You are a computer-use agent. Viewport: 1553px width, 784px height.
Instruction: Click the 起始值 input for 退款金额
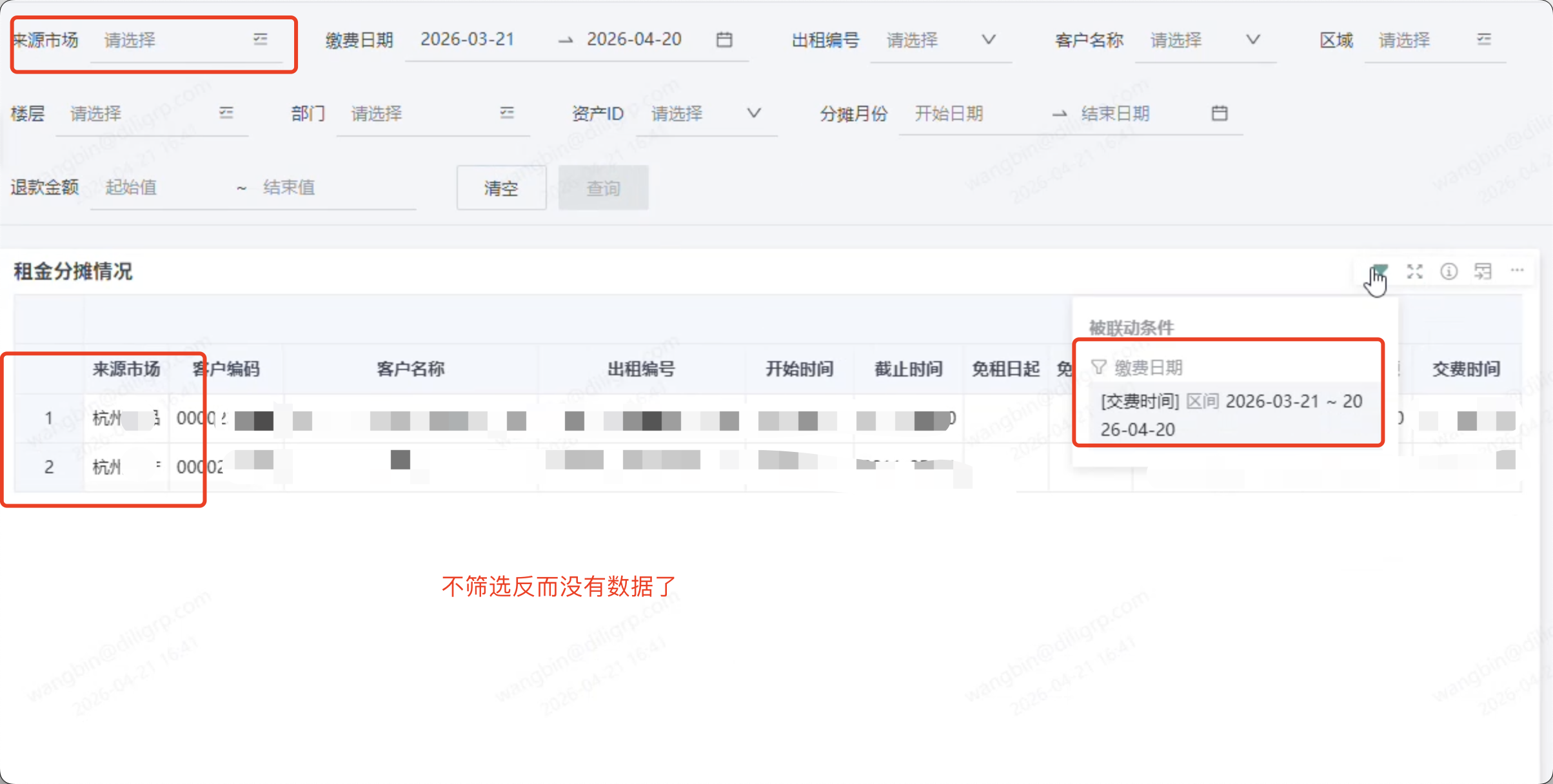pyautogui.click(x=155, y=188)
